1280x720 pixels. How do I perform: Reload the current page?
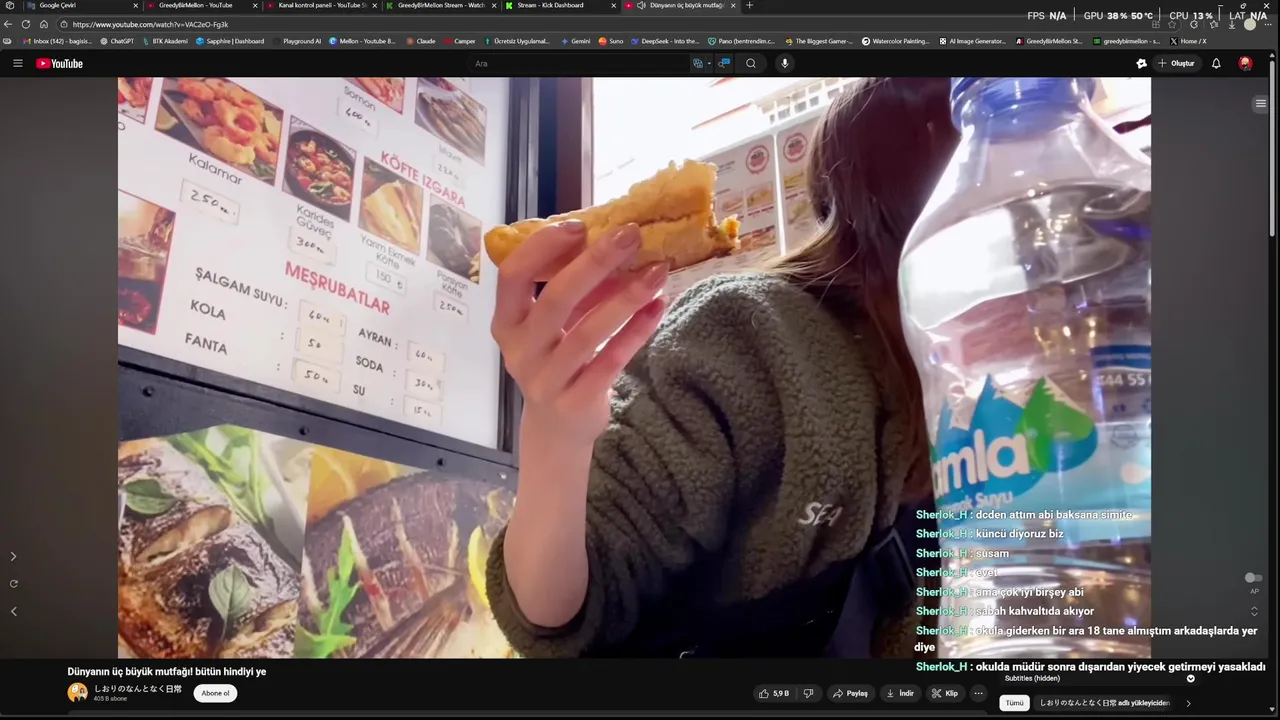click(x=26, y=24)
